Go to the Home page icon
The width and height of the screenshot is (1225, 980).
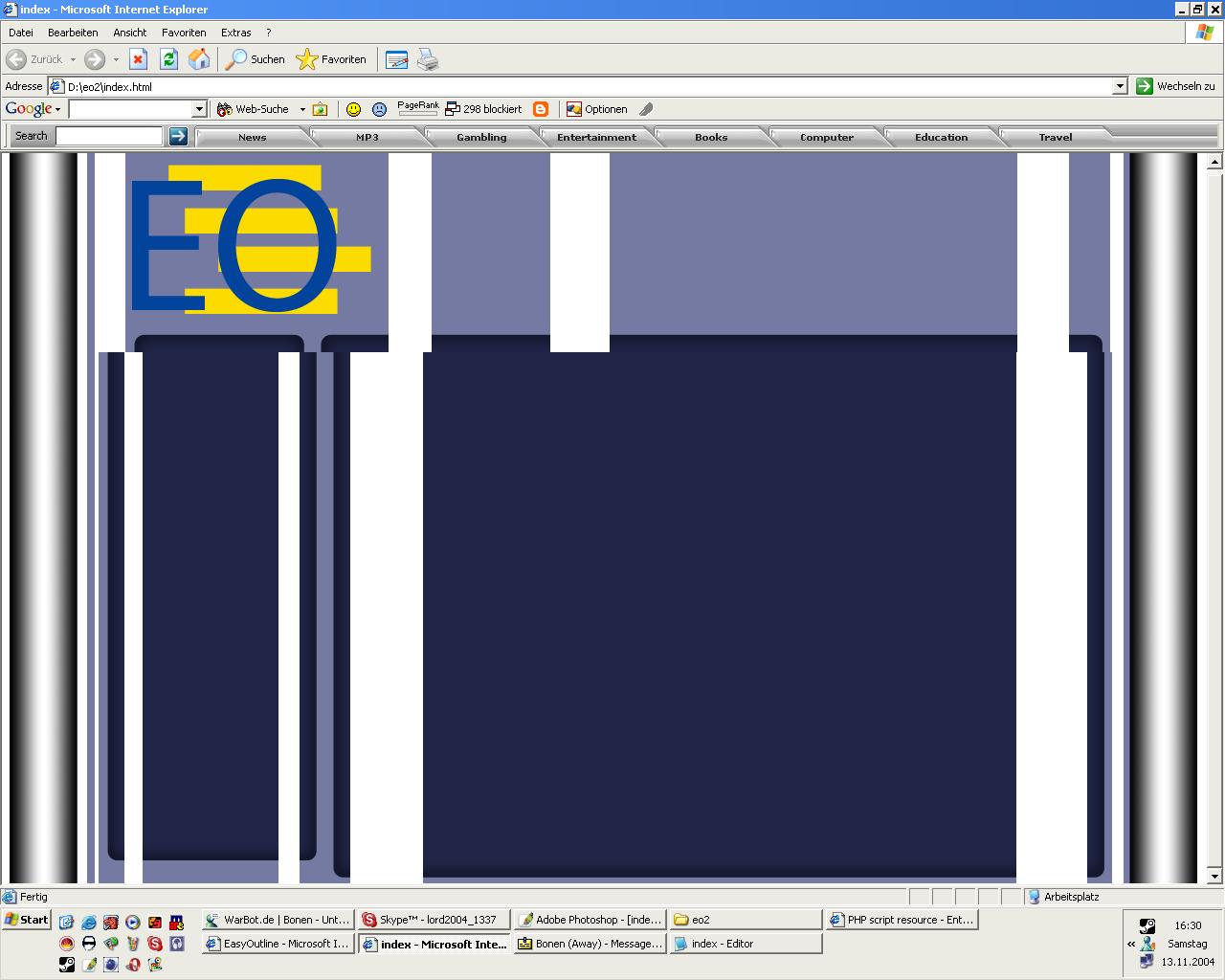click(199, 59)
